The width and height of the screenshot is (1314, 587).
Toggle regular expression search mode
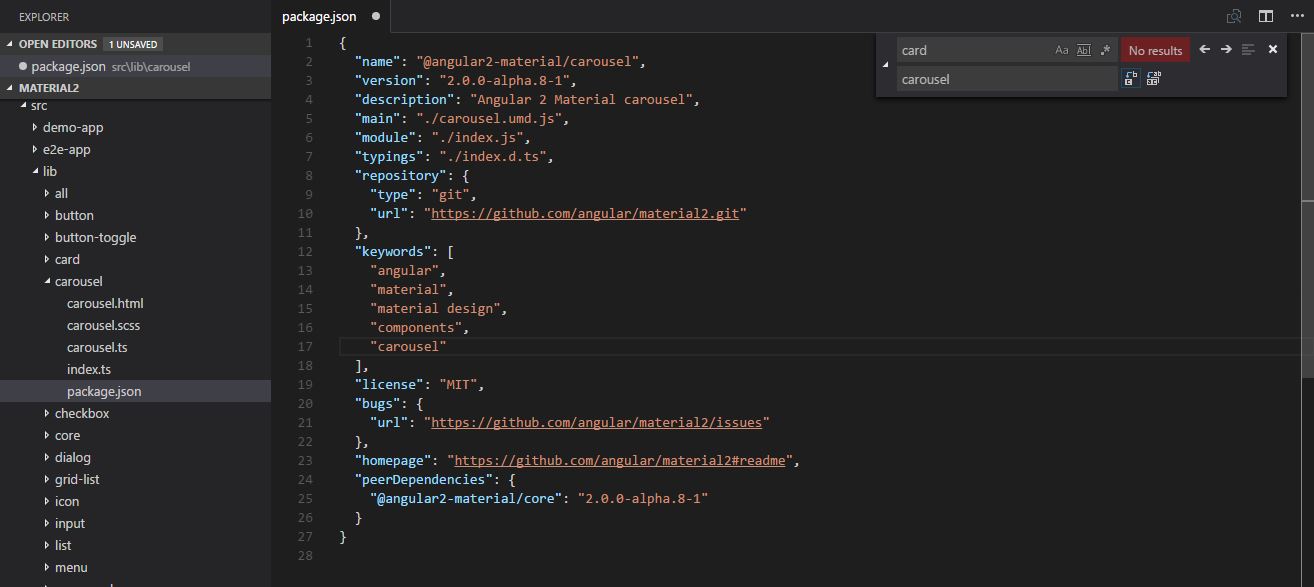click(1105, 50)
